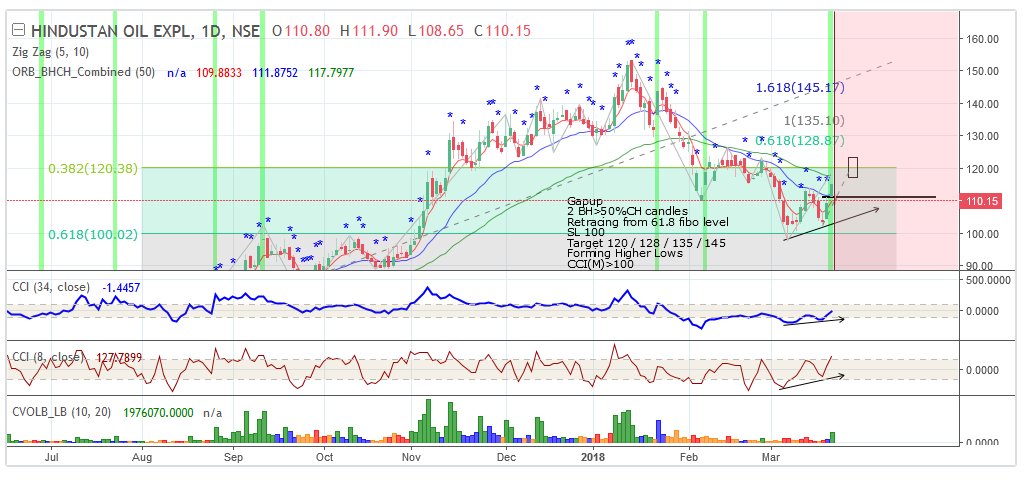Select the 'CCI(M)>100' annotation line
Viewport: 1024px width, 482px height.
[x=600, y=264]
